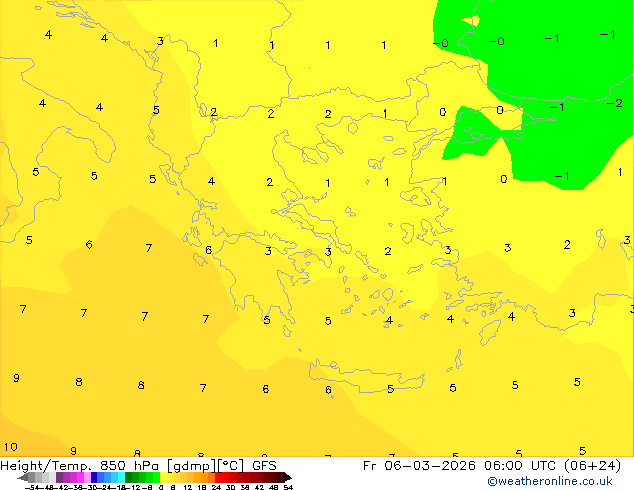Select the dark blue legend color

(94, 477)
